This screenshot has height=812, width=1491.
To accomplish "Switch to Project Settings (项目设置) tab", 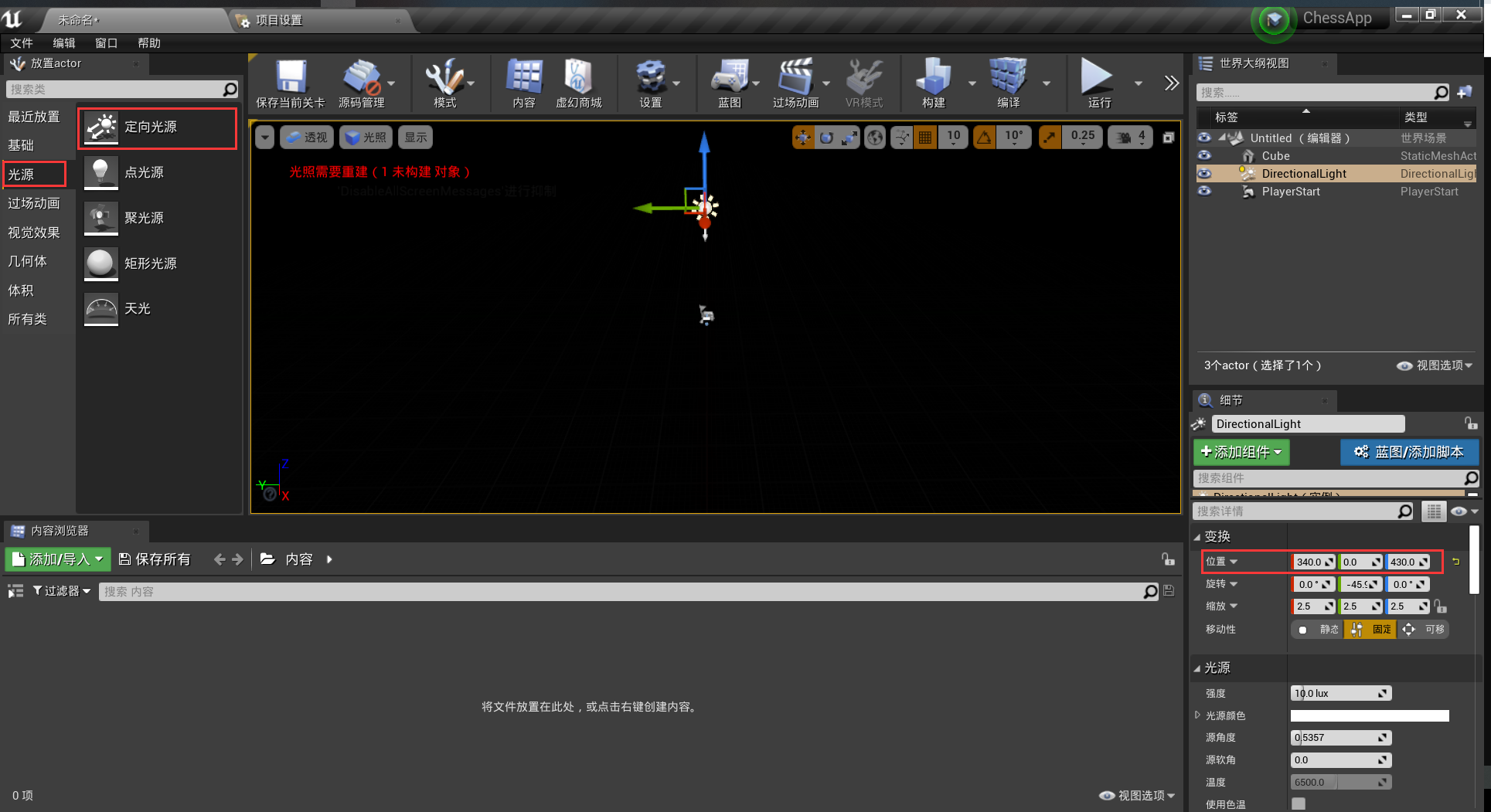I will tap(279, 20).
